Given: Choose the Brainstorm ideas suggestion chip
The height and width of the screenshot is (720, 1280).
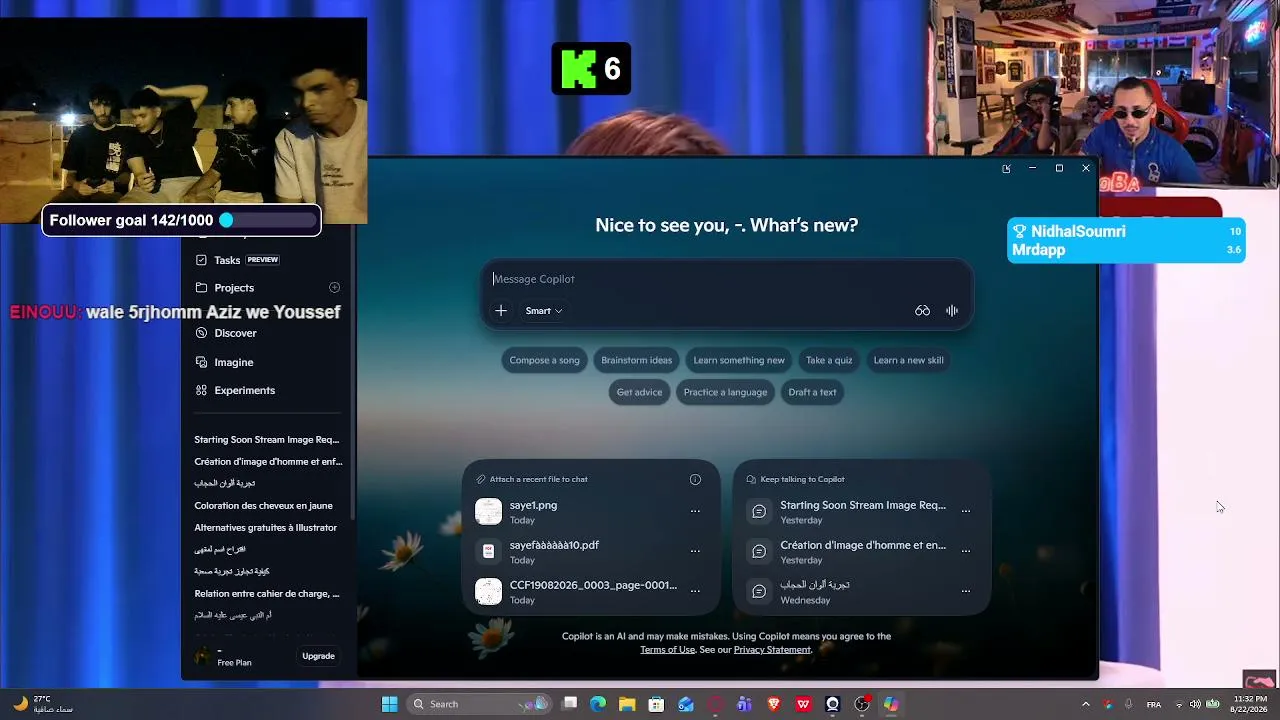Looking at the screenshot, I should pyautogui.click(x=636, y=360).
